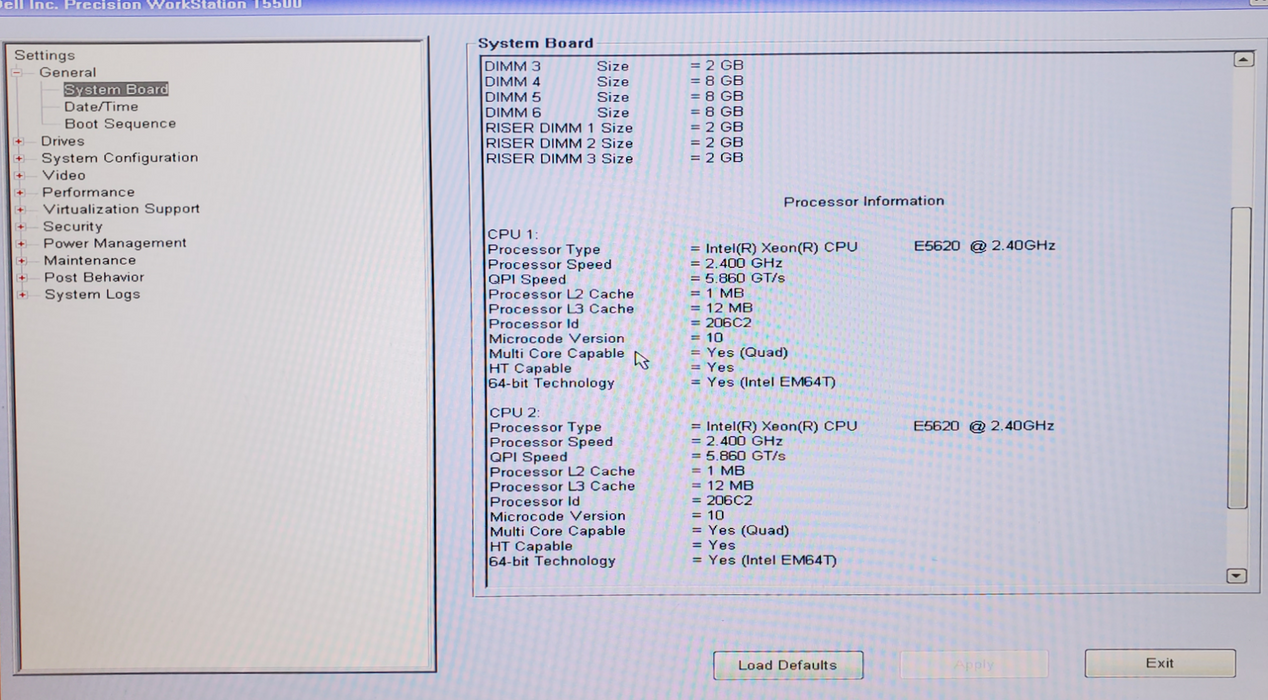Select the Virtualization Support label
This screenshot has height=700, width=1268.
coord(122,209)
